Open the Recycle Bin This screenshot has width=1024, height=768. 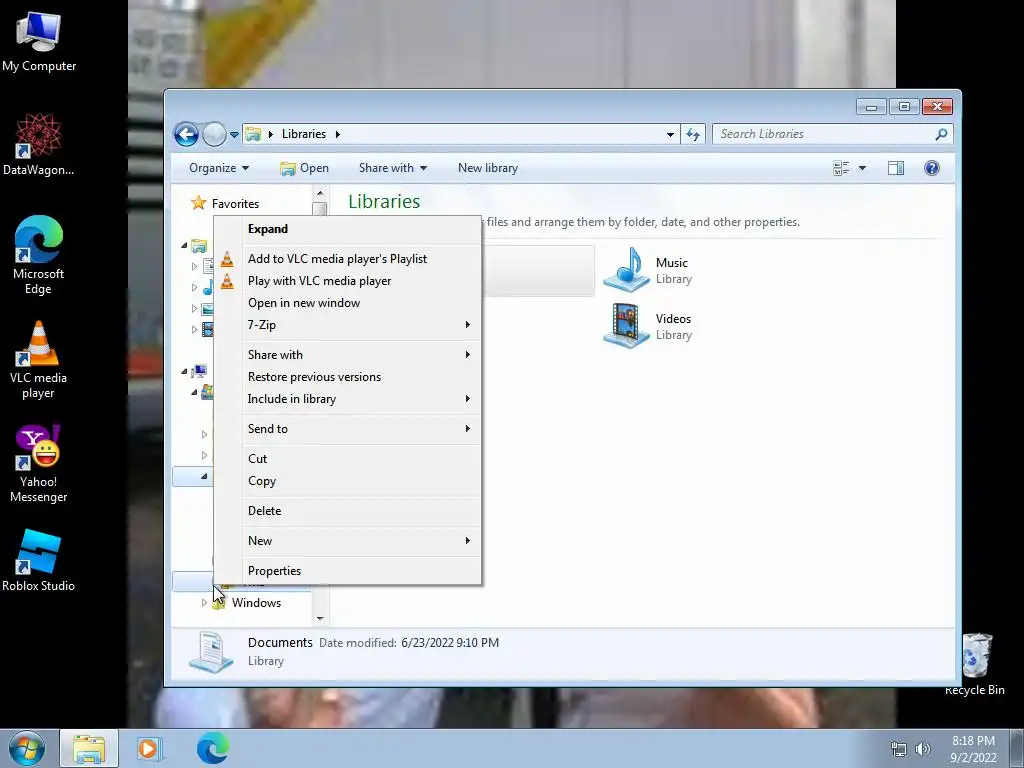[x=975, y=664]
